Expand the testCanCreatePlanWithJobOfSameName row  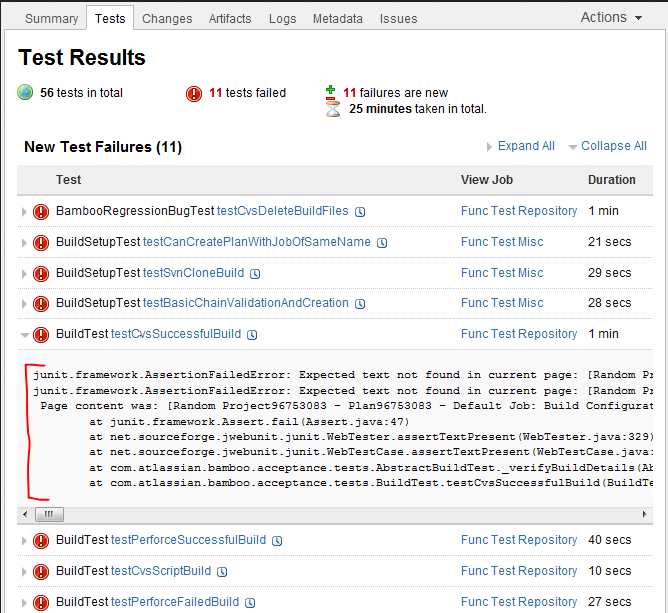click(24, 242)
